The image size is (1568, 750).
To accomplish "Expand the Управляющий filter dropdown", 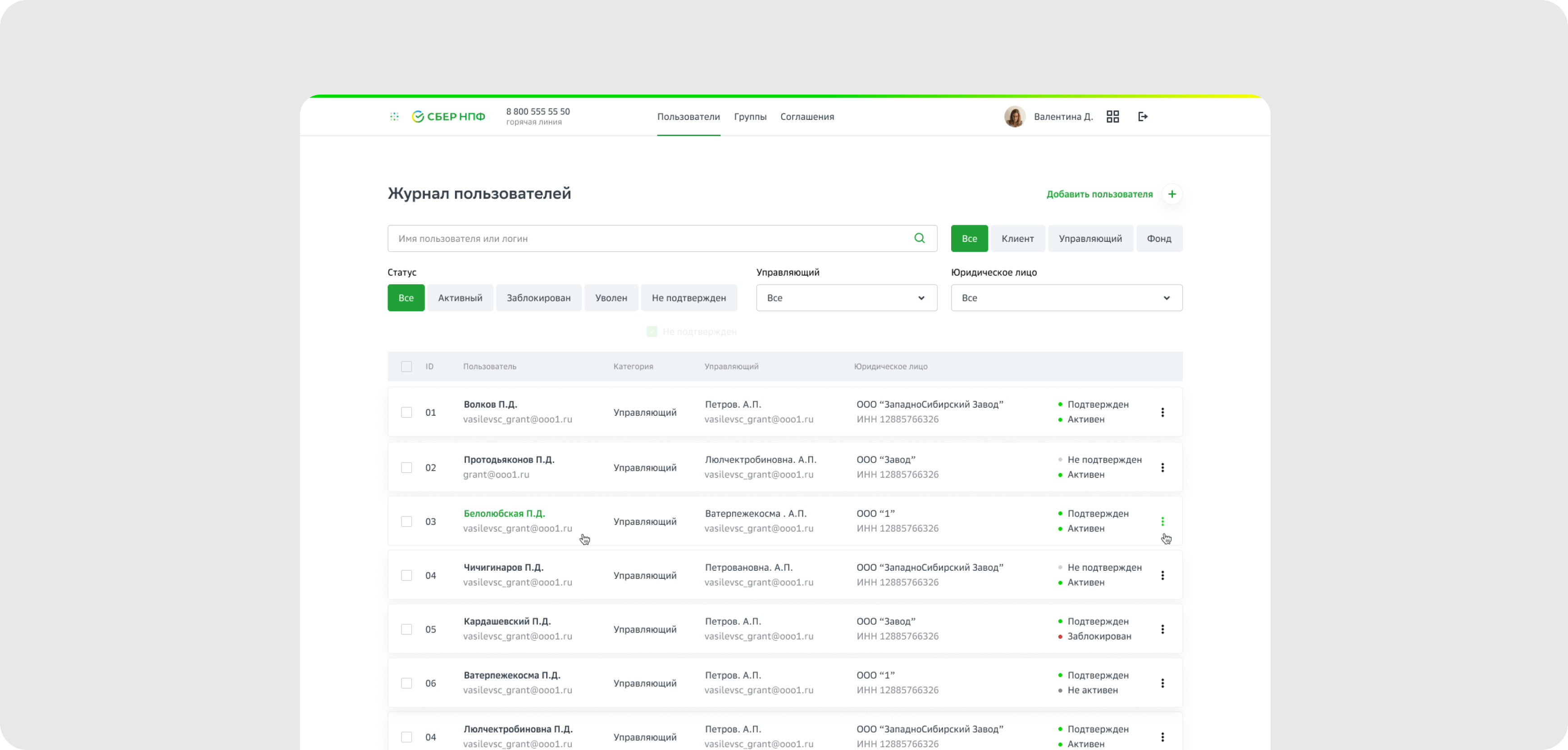I will [x=846, y=298].
